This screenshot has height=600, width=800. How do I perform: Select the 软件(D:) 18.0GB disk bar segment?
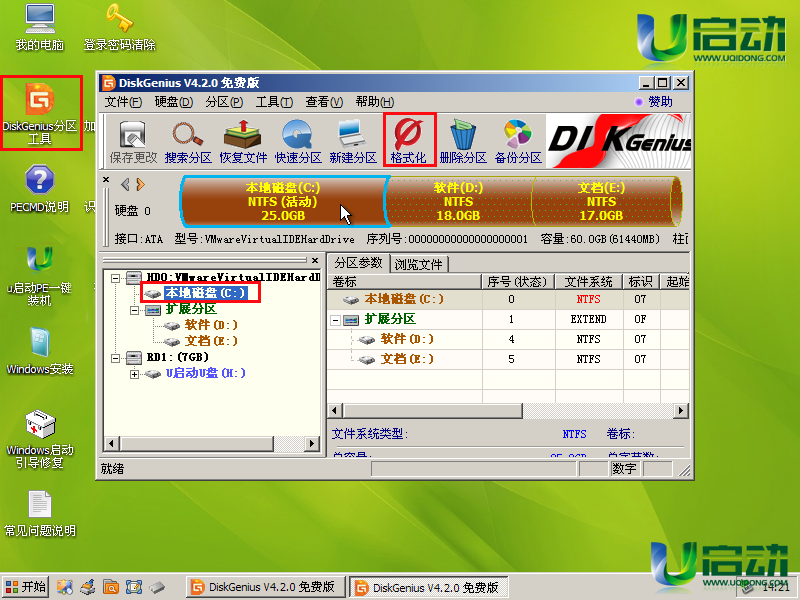(x=458, y=202)
